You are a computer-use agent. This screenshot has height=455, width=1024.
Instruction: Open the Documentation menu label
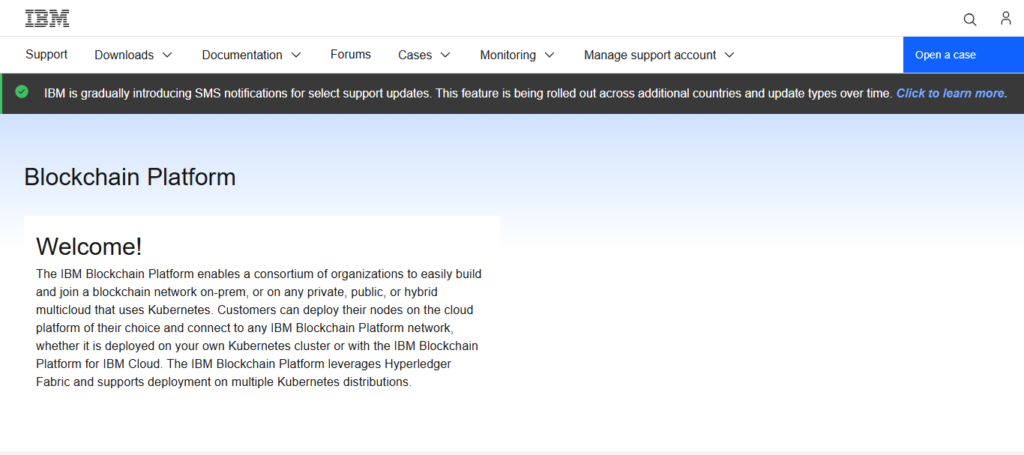tap(242, 55)
